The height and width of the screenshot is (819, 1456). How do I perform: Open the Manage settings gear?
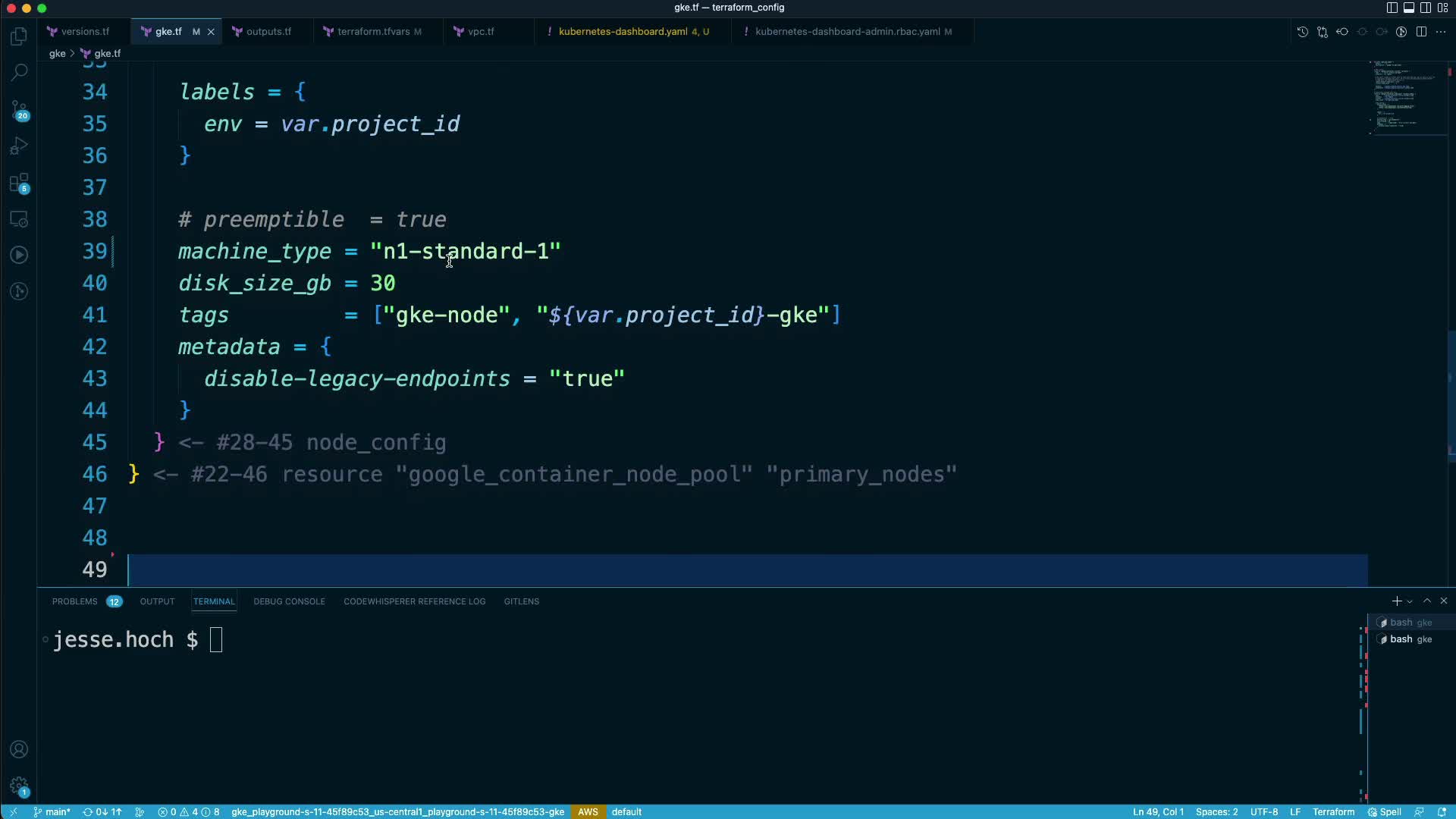point(19,786)
